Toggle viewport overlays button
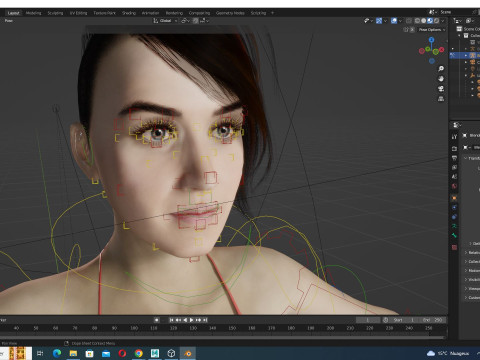 tap(394, 21)
